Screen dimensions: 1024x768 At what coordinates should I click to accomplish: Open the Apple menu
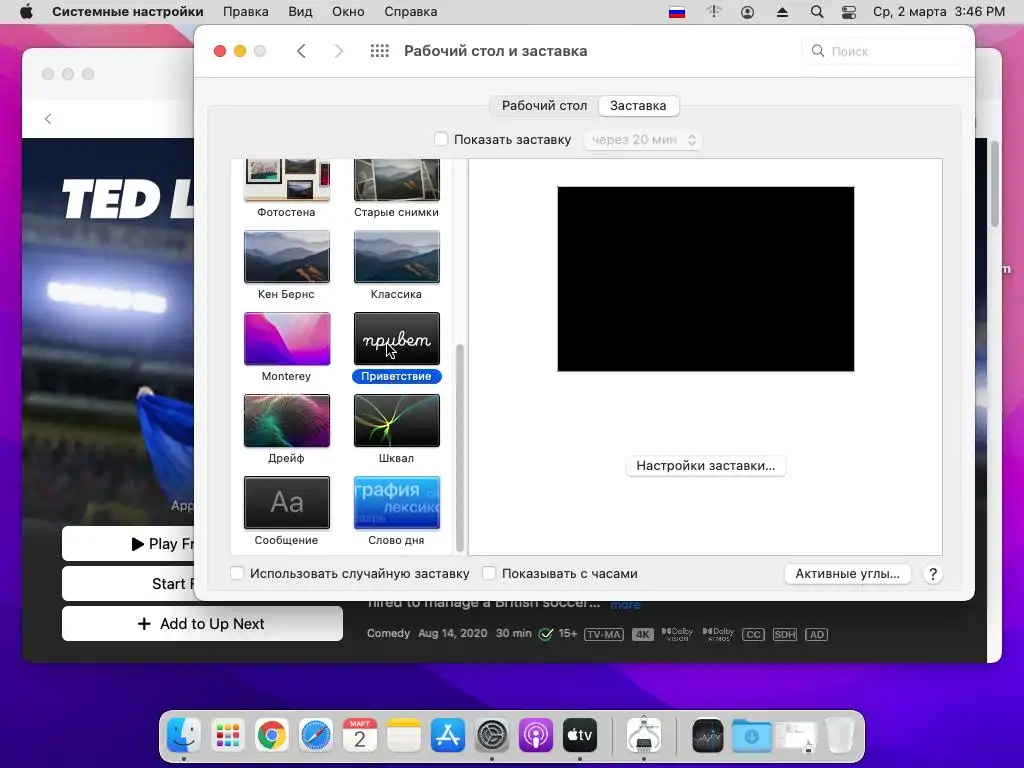coord(26,12)
